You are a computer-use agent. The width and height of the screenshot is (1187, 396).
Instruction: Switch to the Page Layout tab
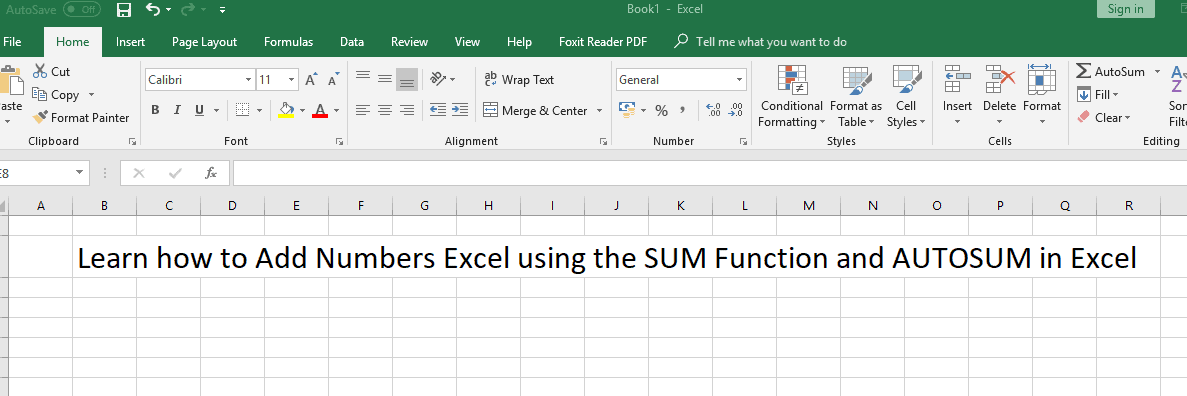point(204,42)
